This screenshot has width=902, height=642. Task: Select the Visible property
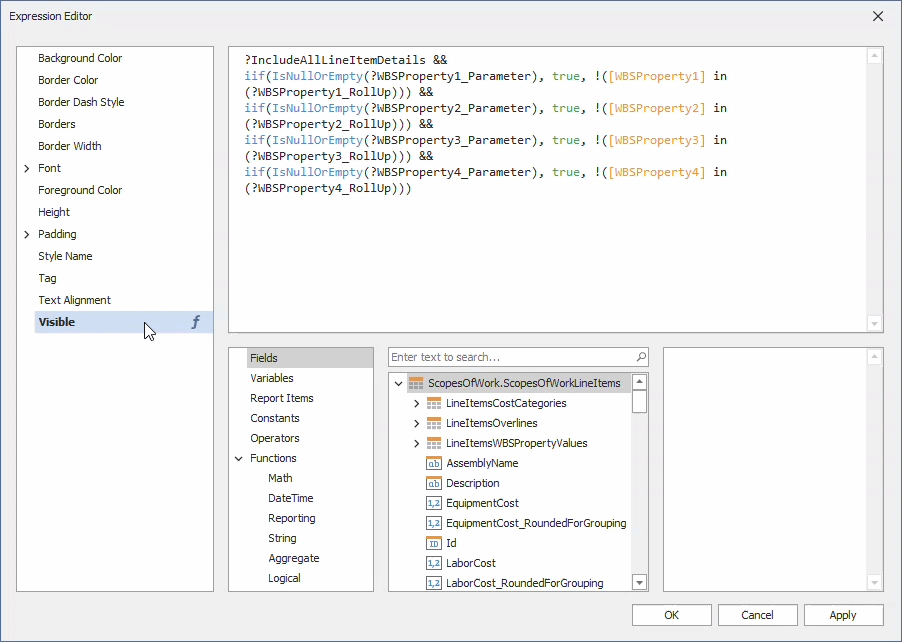pos(124,322)
